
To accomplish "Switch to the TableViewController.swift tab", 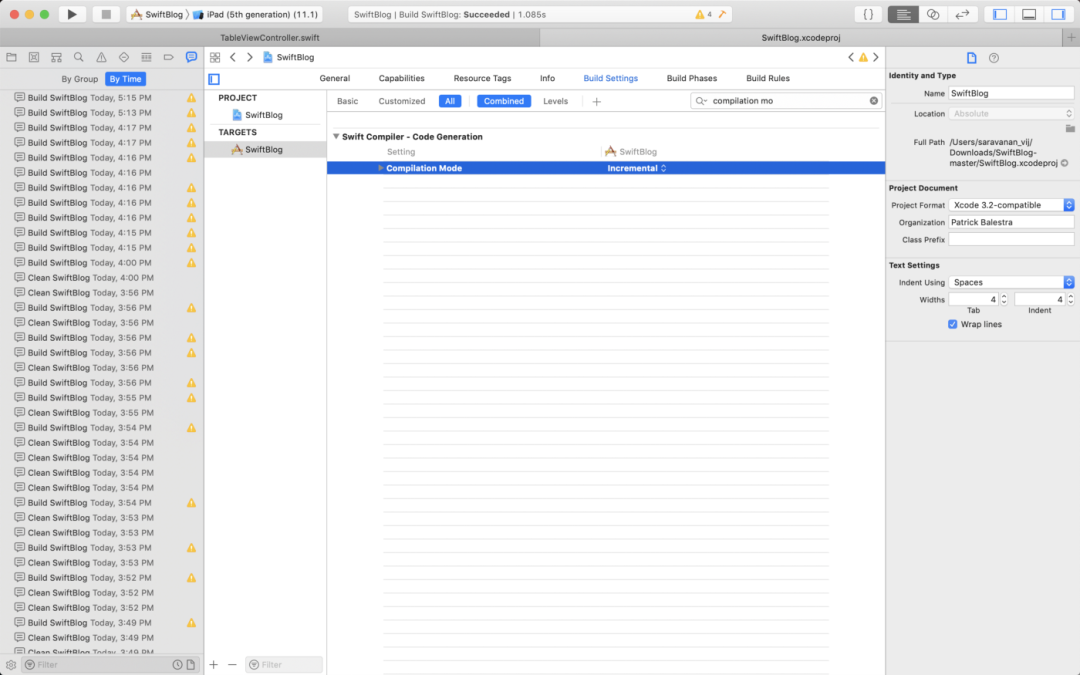I will [270, 38].
